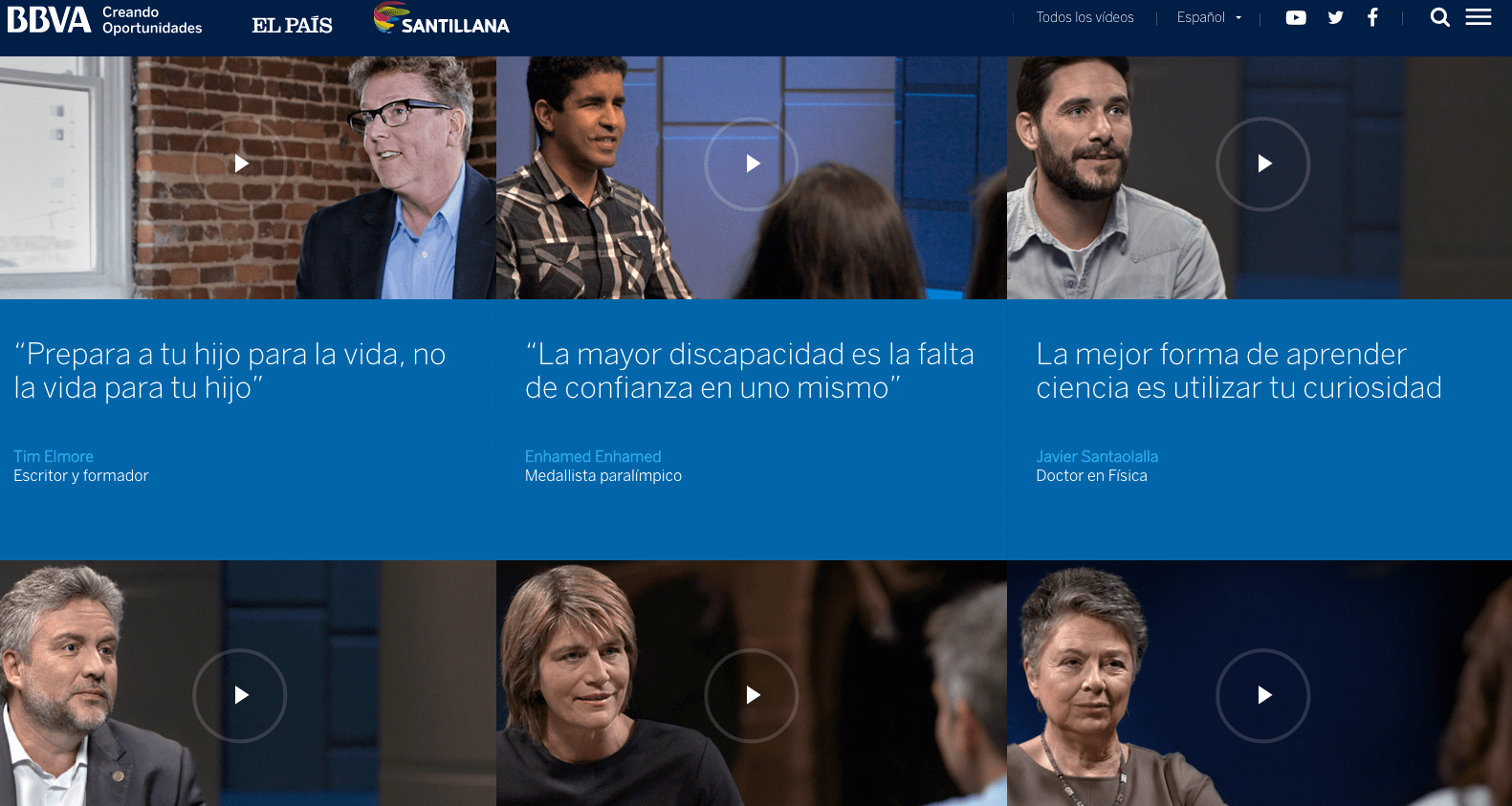
Task: Click the BBVA Creando Oportunidades logo
Action: click(105, 19)
